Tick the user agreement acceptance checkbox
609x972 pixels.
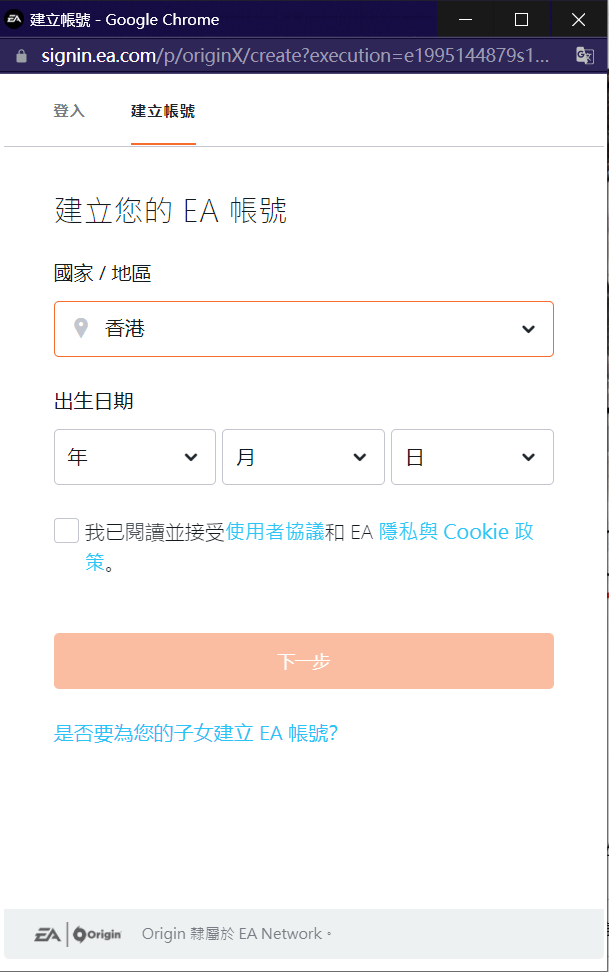coord(67,531)
